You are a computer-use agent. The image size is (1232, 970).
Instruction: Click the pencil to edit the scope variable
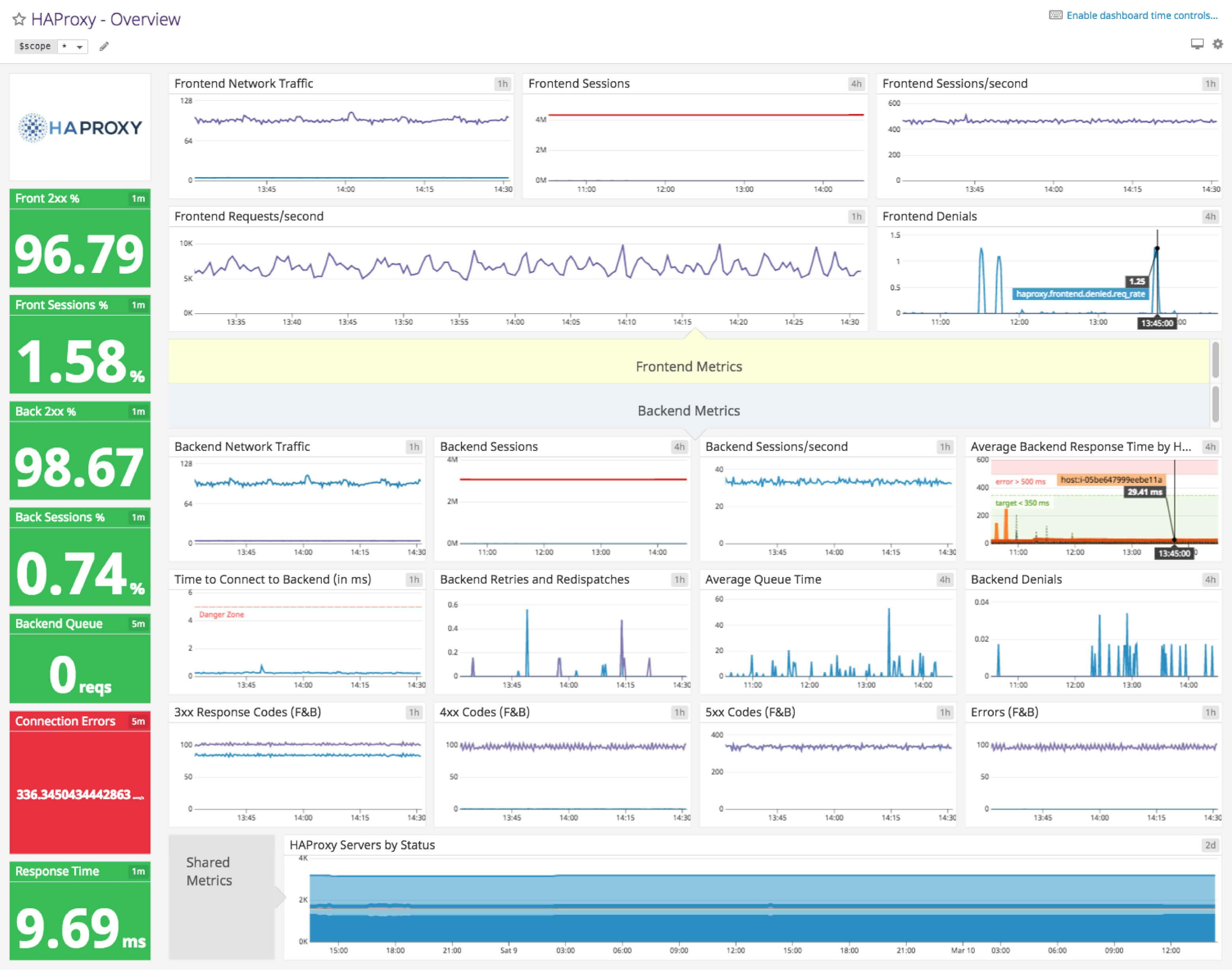[104, 47]
